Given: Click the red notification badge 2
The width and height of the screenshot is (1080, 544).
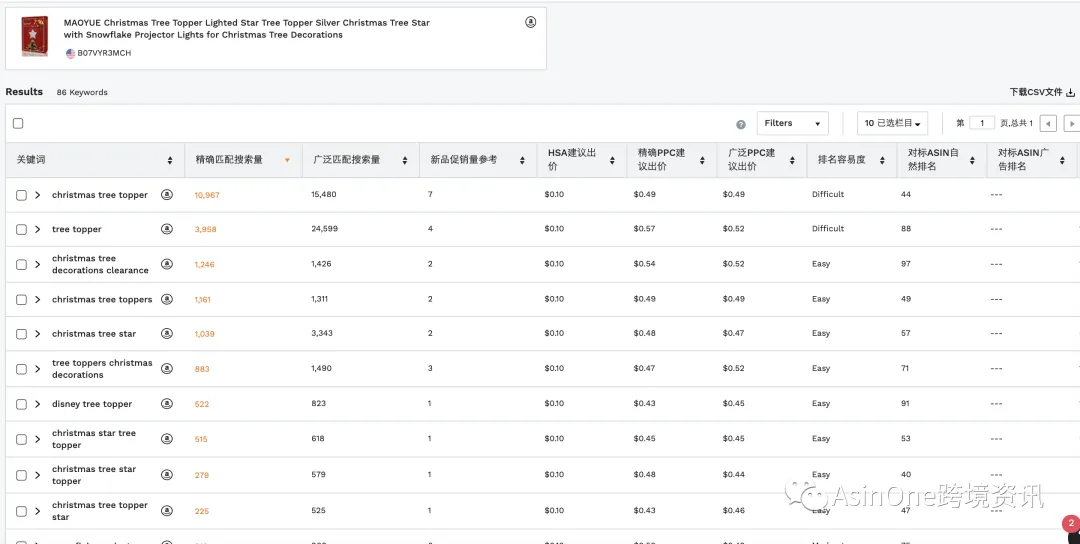Looking at the screenshot, I should coord(1070,523).
